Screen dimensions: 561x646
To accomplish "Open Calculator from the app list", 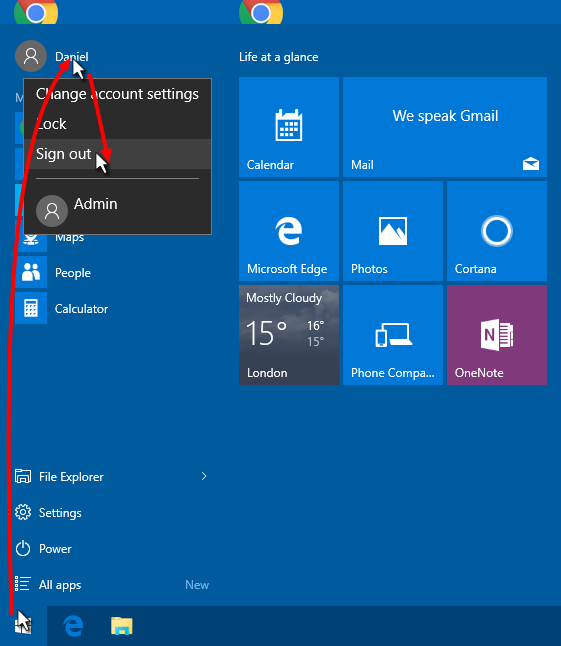I will coord(113,309).
